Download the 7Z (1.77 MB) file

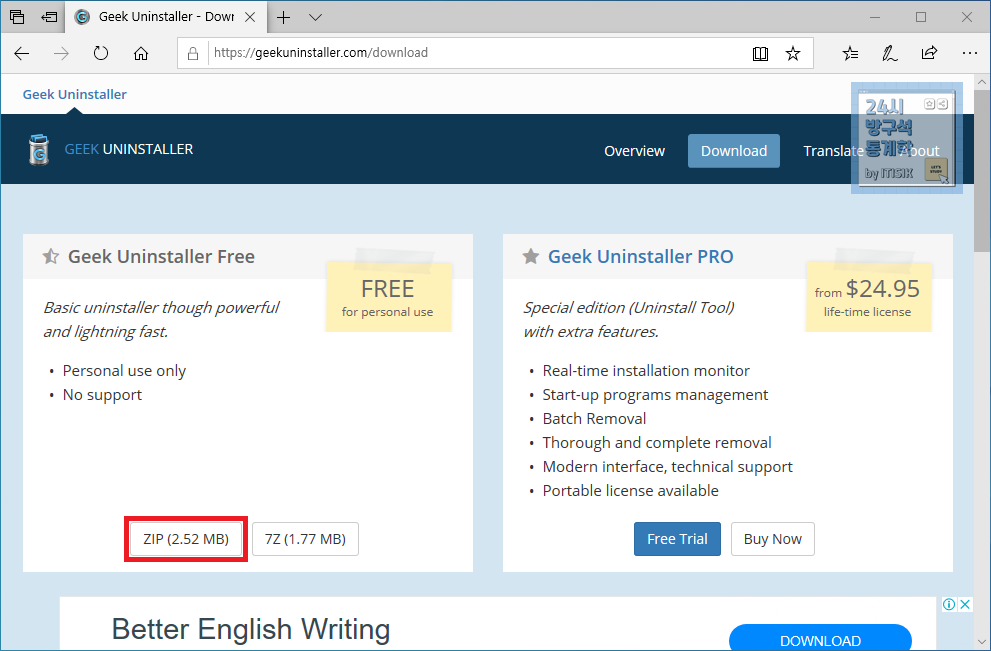pos(305,539)
